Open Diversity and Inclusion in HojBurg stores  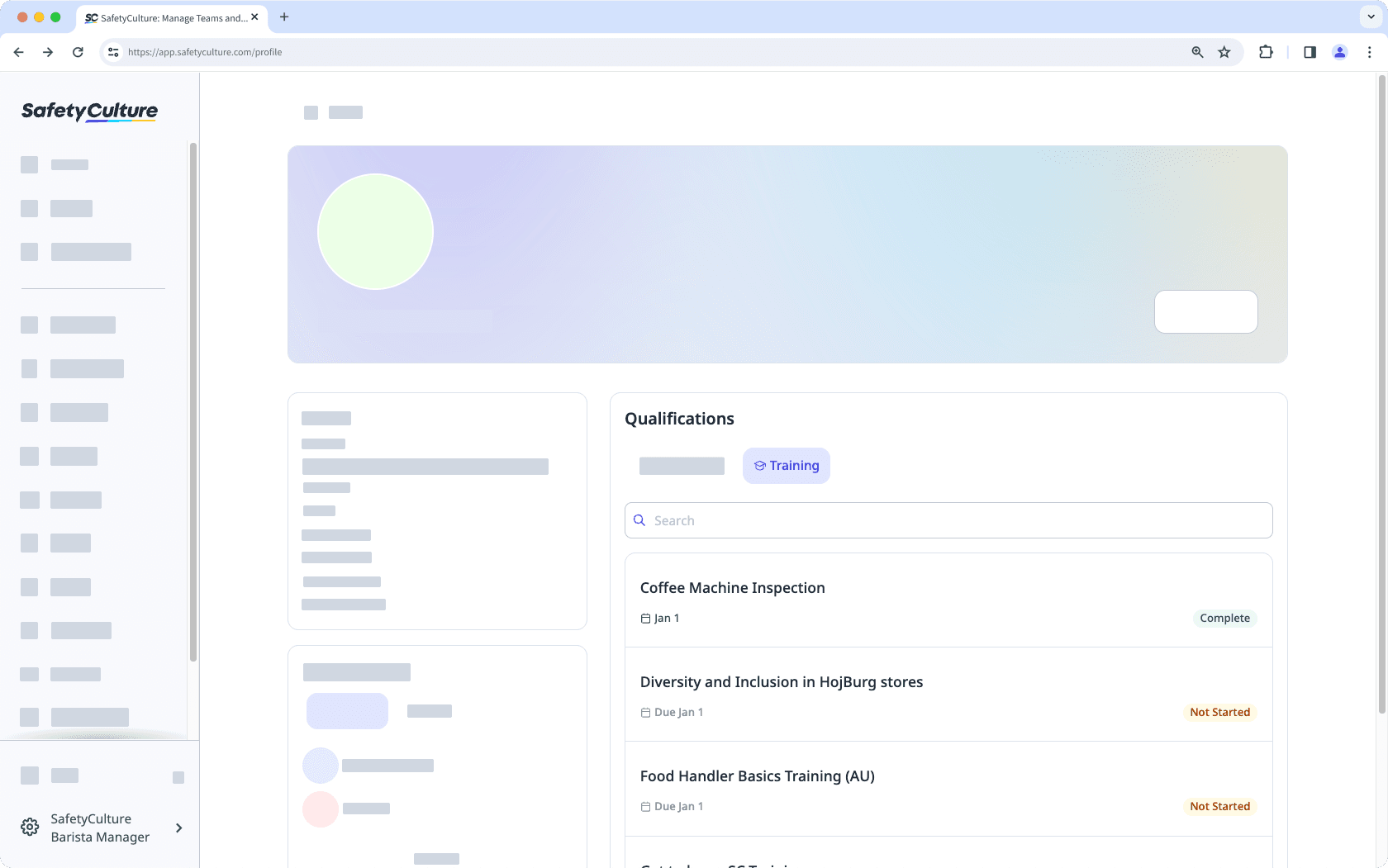click(781, 682)
